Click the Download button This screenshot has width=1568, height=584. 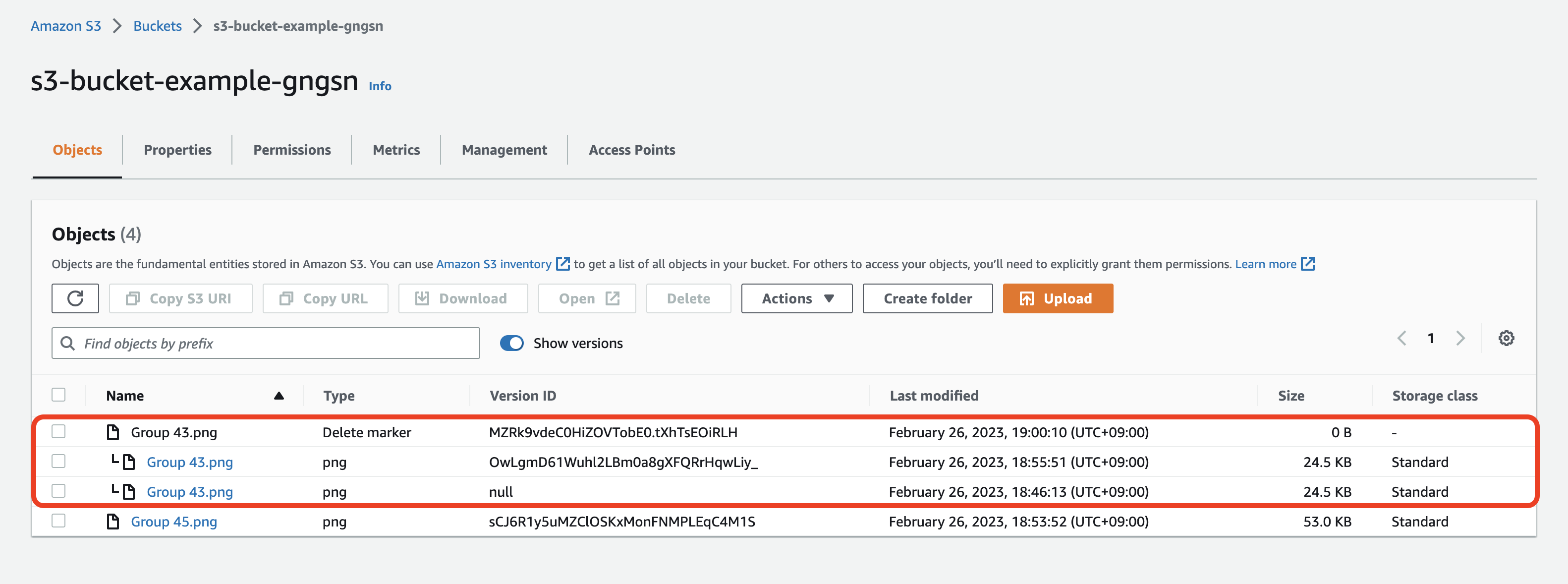click(x=463, y=298)
